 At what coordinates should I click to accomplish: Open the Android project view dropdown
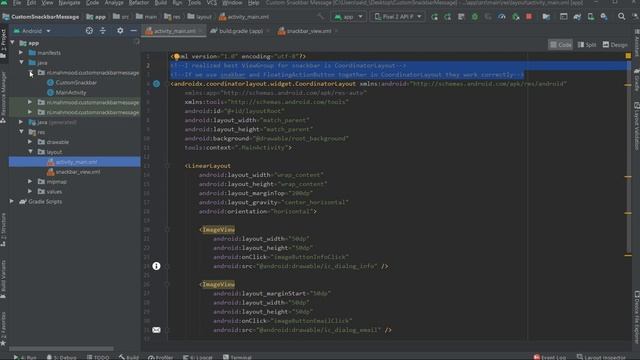[32, 31]
